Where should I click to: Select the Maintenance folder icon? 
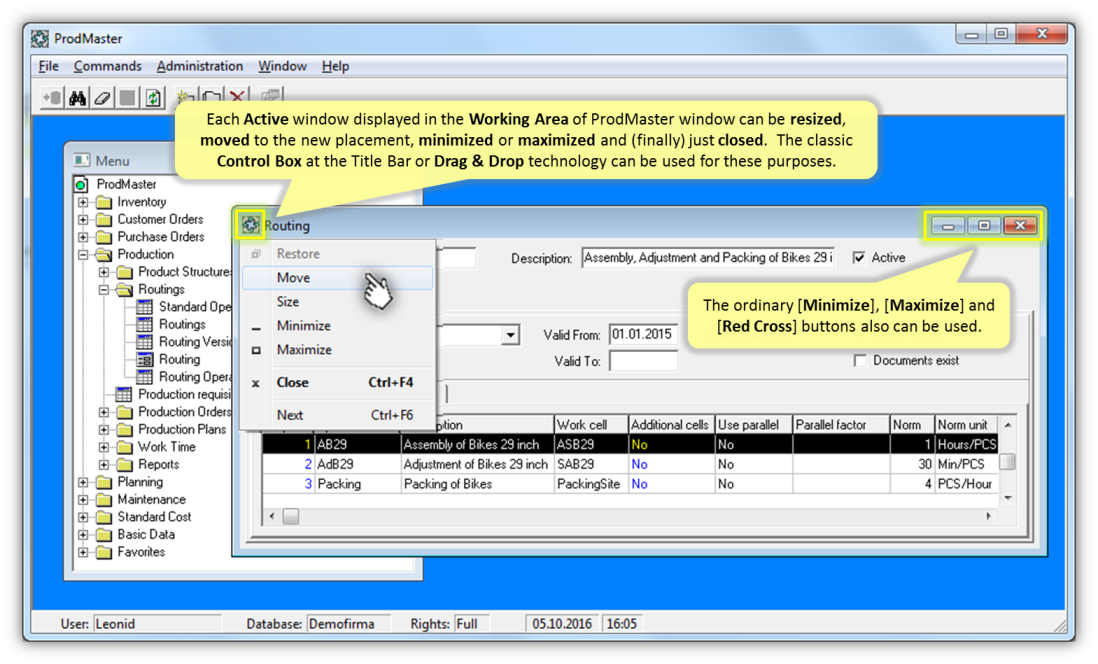(x=104, y=499)
